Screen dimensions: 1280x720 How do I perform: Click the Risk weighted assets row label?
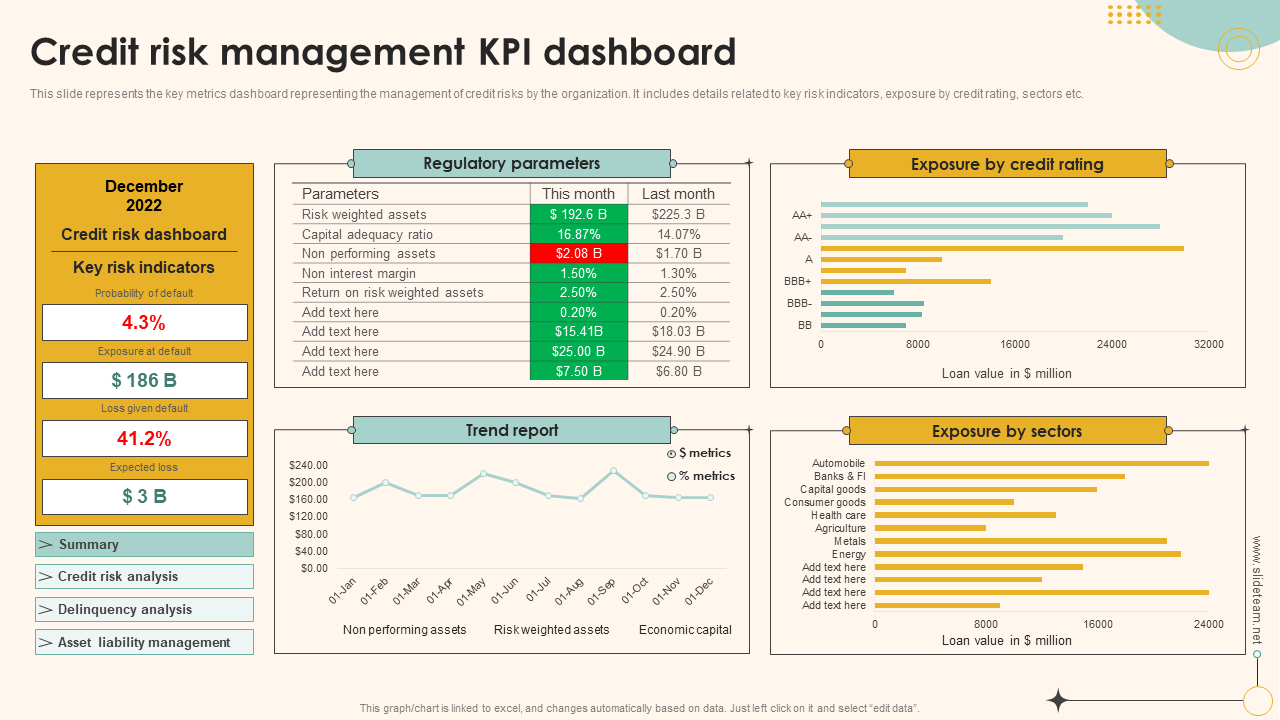(x=364, y=214)
